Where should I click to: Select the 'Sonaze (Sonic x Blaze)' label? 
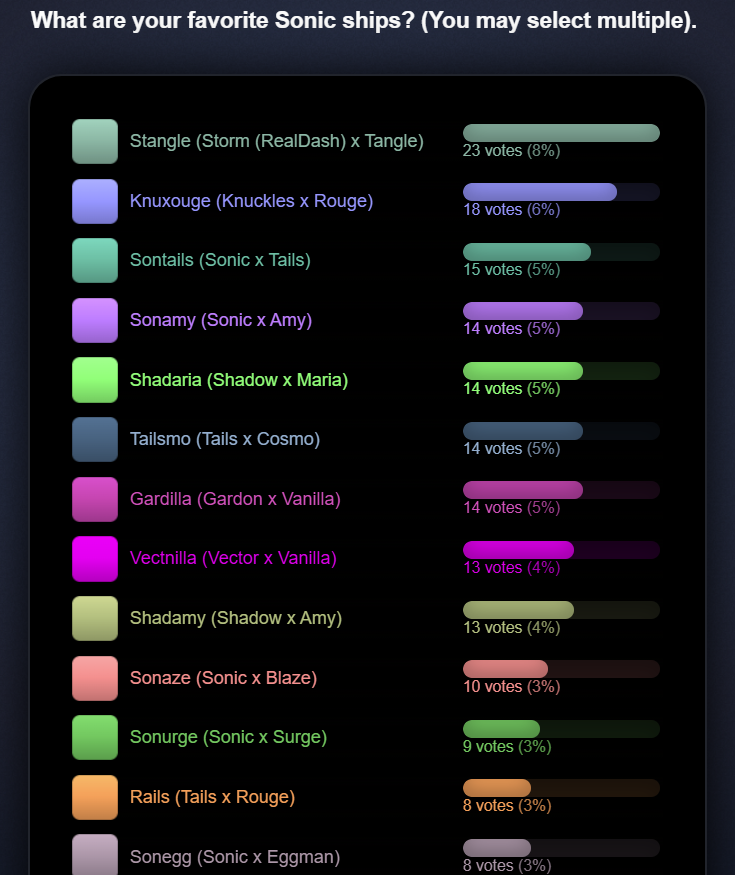pyautogui.click(x=224, y=678)
